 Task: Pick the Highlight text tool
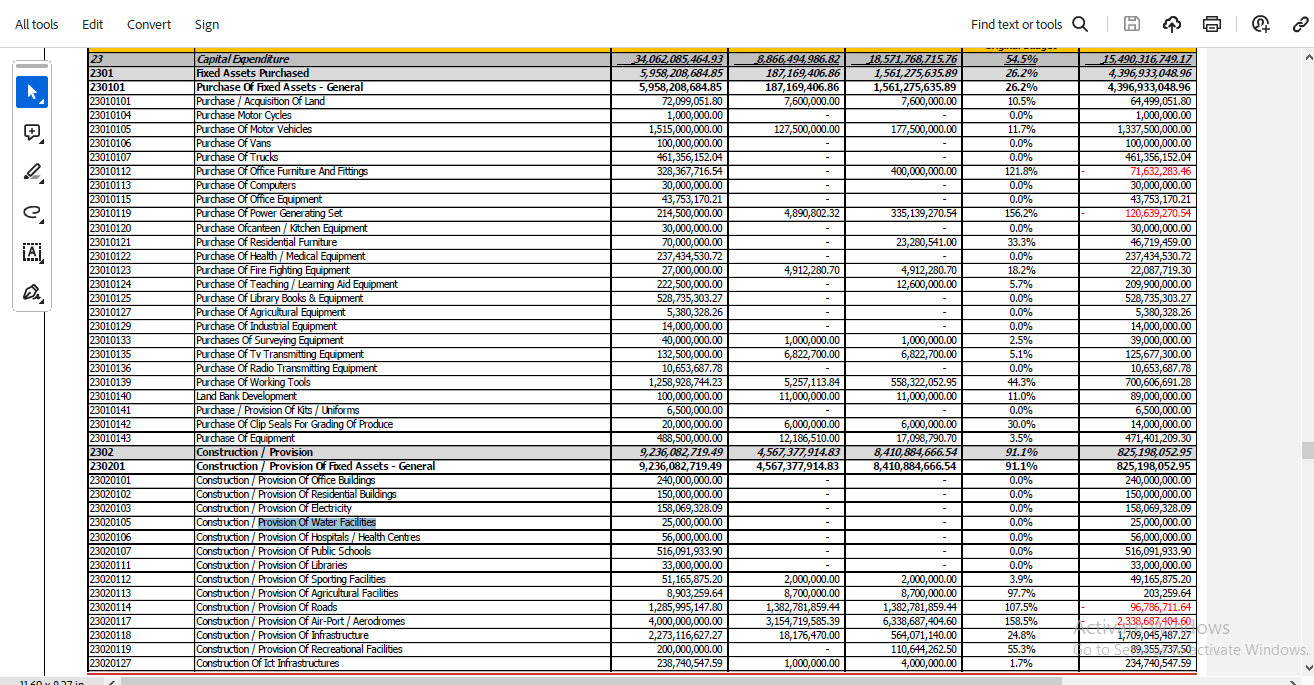(x=32, y=172)
